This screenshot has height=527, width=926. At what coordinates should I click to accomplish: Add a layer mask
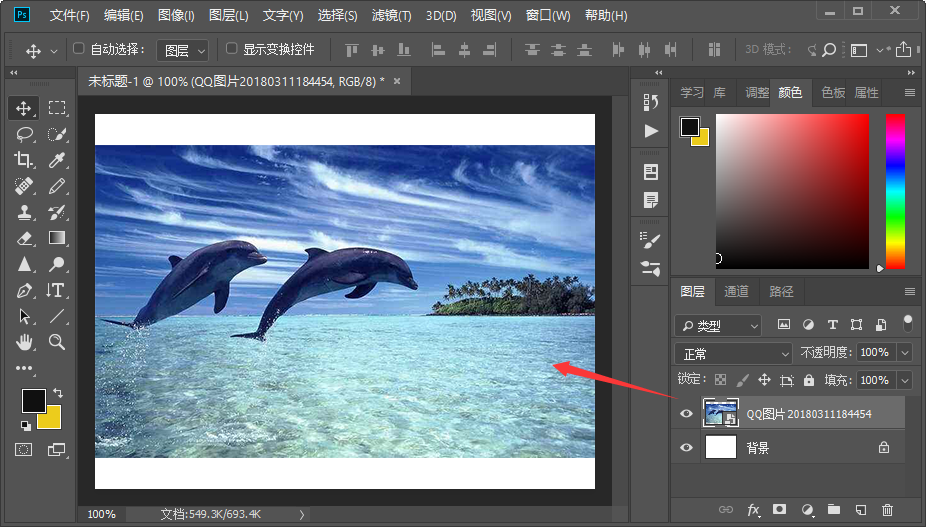click(780, 509)
